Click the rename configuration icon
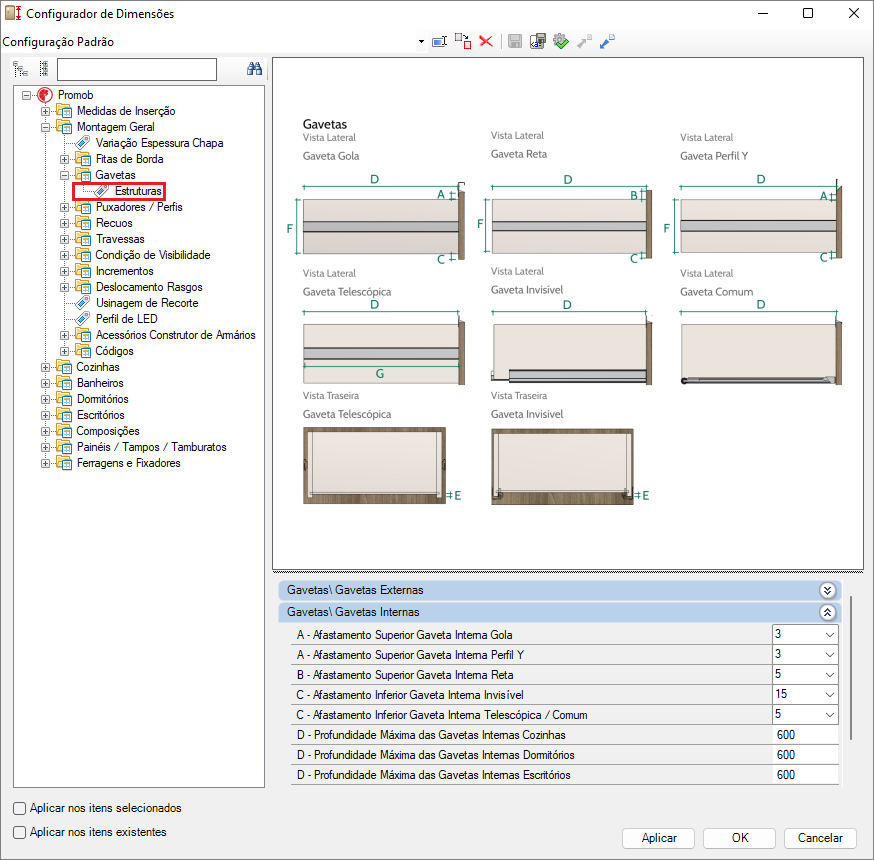 [x=439, y=41]
